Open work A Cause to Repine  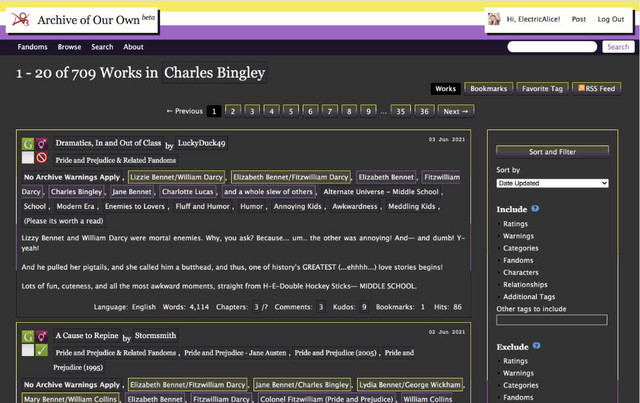pyautogui.click(x=87, y=336)
